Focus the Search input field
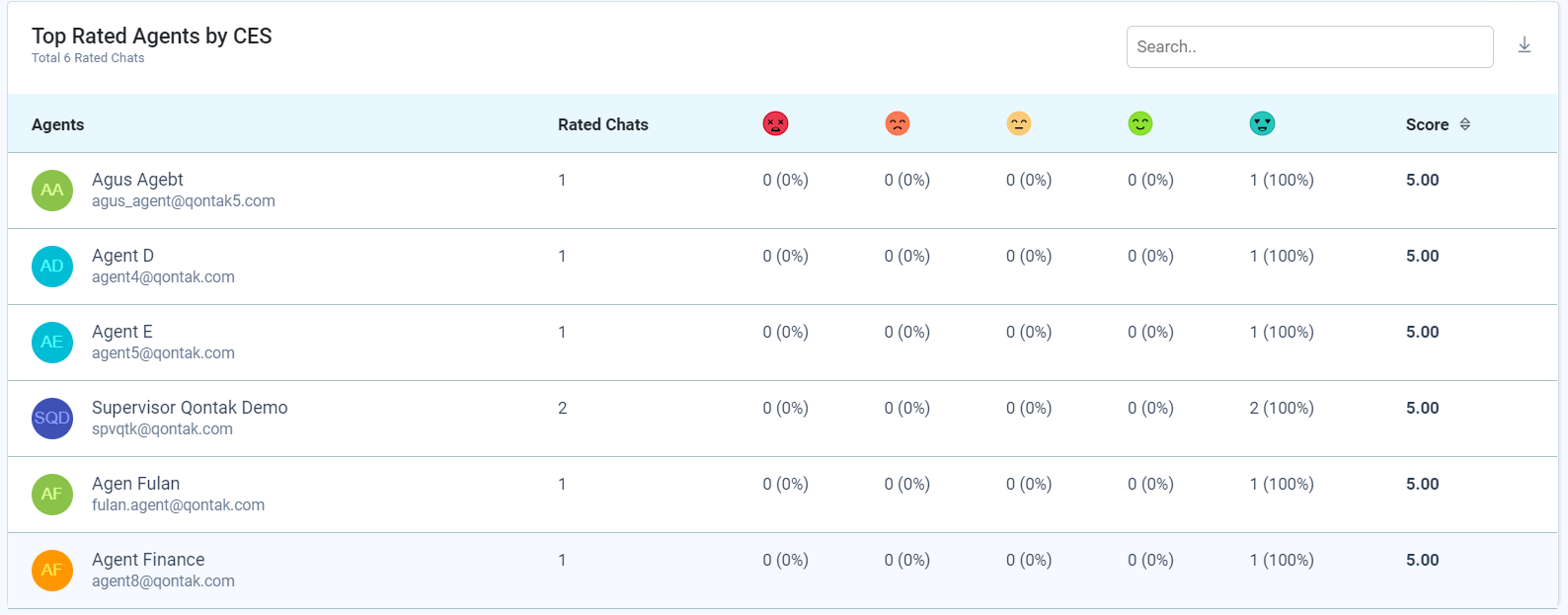 pos(1308,46)
